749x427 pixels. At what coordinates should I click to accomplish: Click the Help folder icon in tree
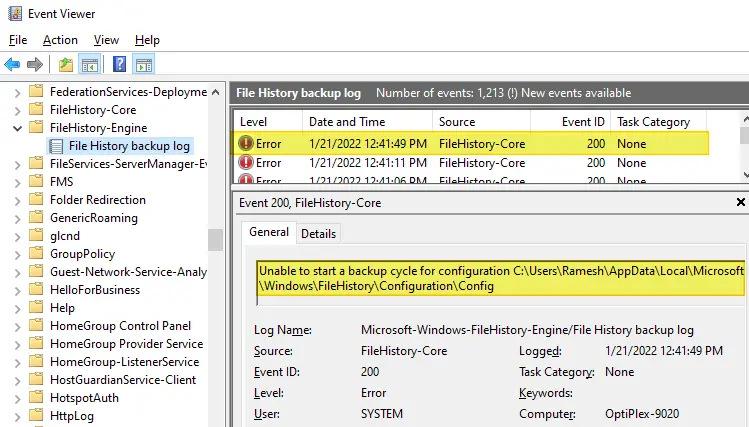(x=36, y=308)
